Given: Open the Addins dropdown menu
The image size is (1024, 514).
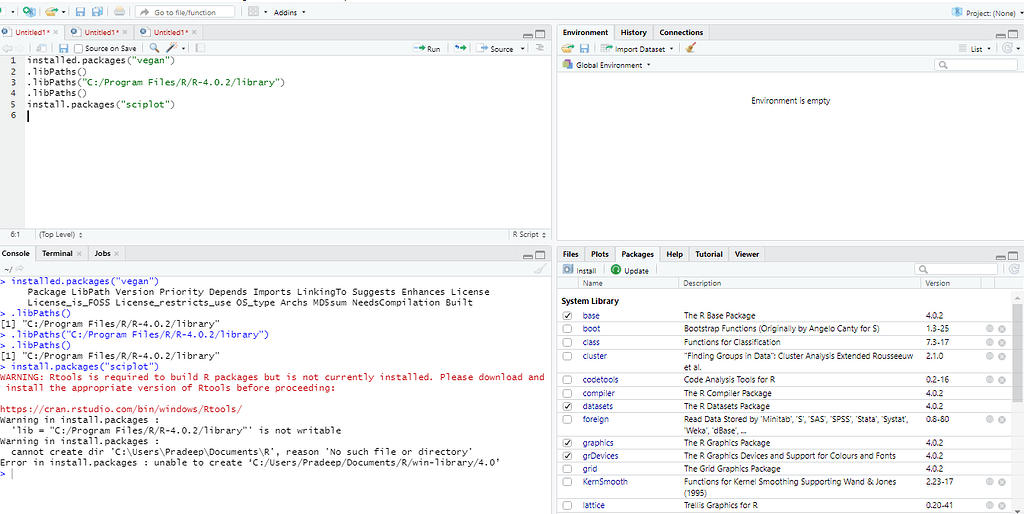Looking at the screenshot, I should (x=289, y=12).
